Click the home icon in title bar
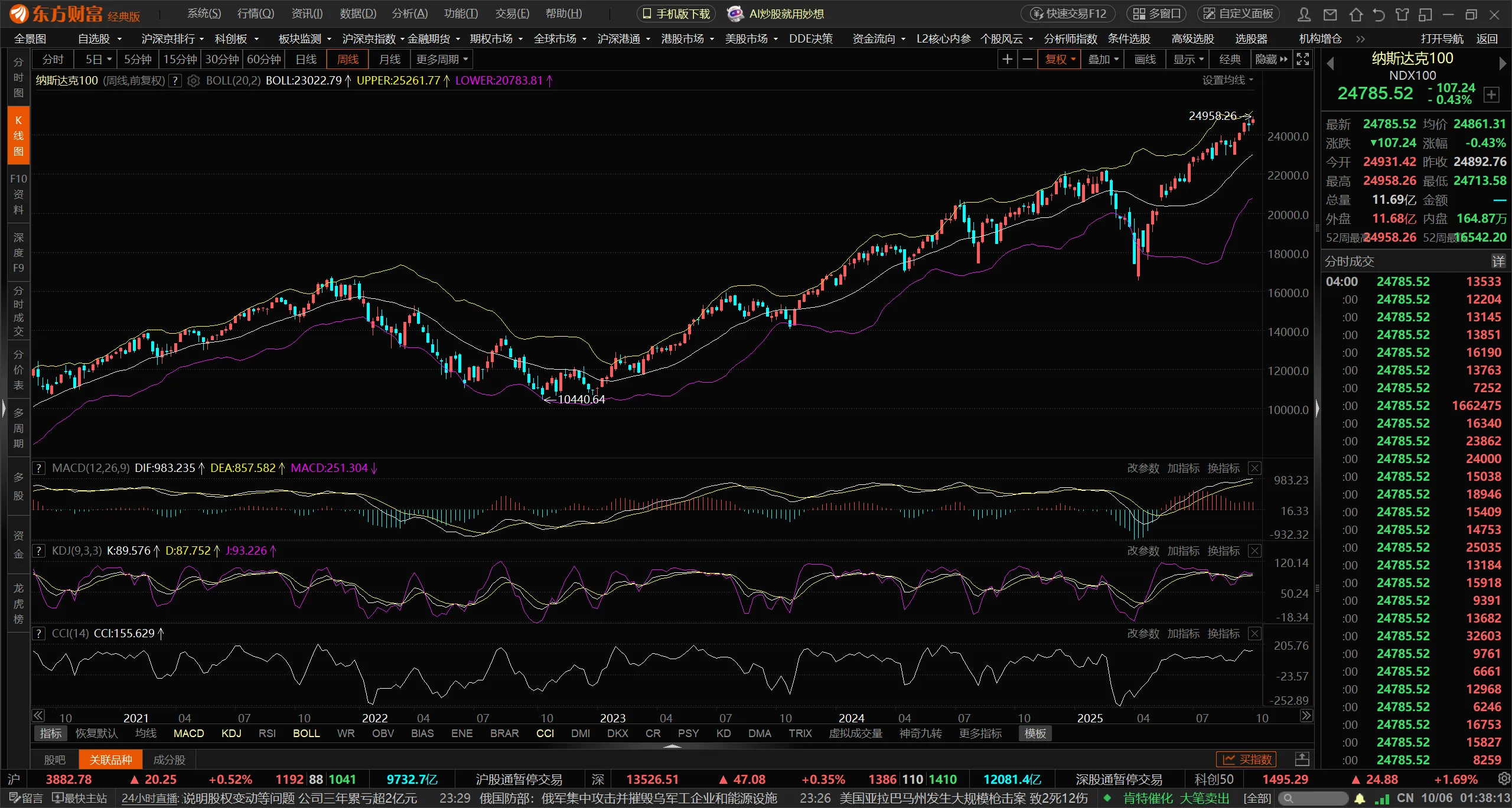Screen dimensions: 1512x808 pos(1356,14)
